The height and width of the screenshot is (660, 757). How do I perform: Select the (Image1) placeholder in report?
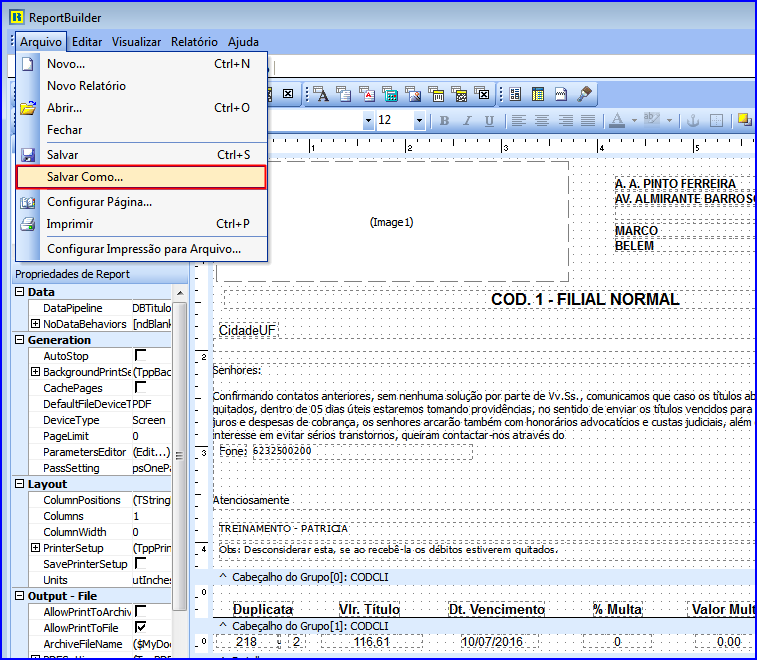click(x=392, y=222)
